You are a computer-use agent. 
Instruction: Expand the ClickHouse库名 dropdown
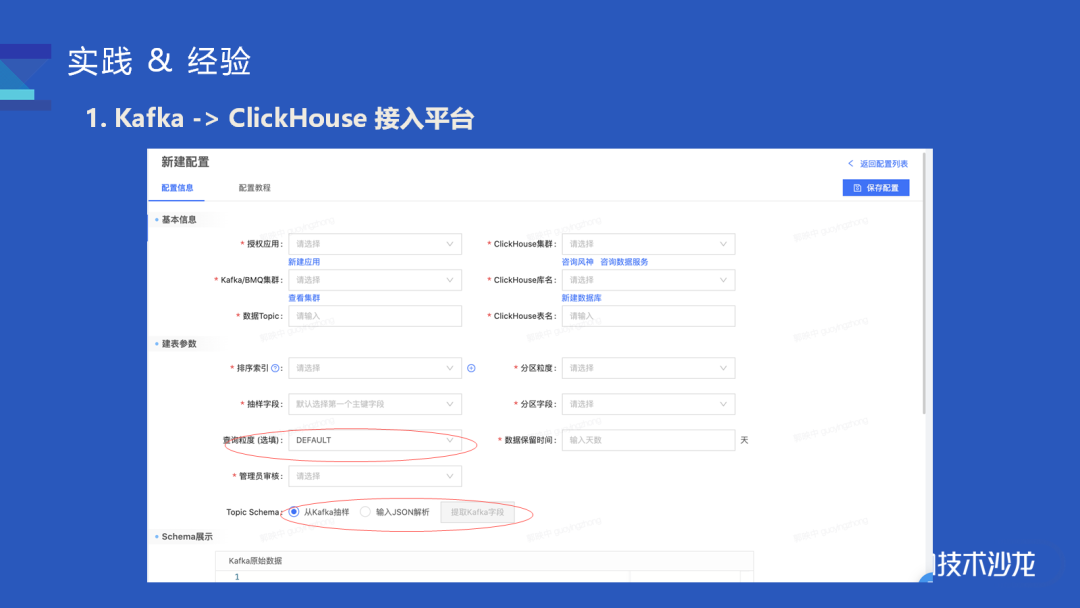pos(648,280)
